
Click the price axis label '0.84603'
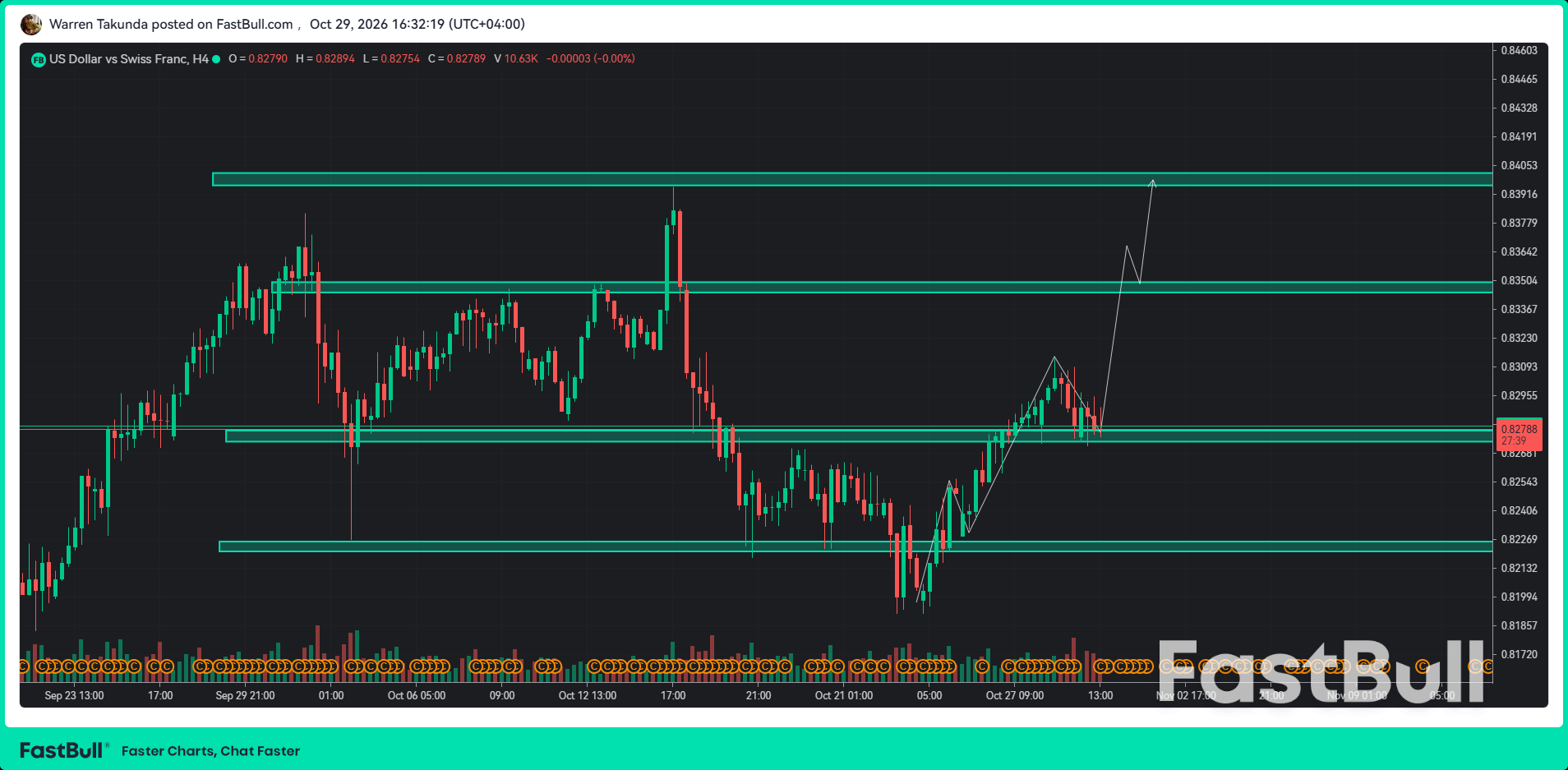point(1519,50)
